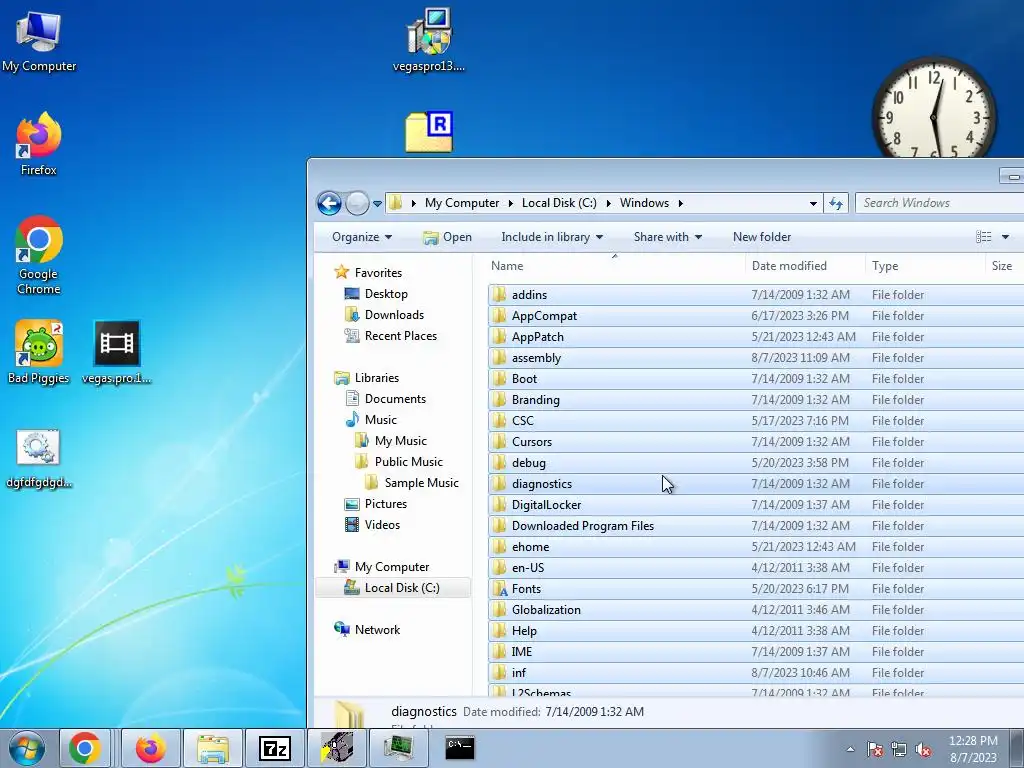Open the recent pages dropdown arrow
1024x768 pixels.
[x=377, y=204]
